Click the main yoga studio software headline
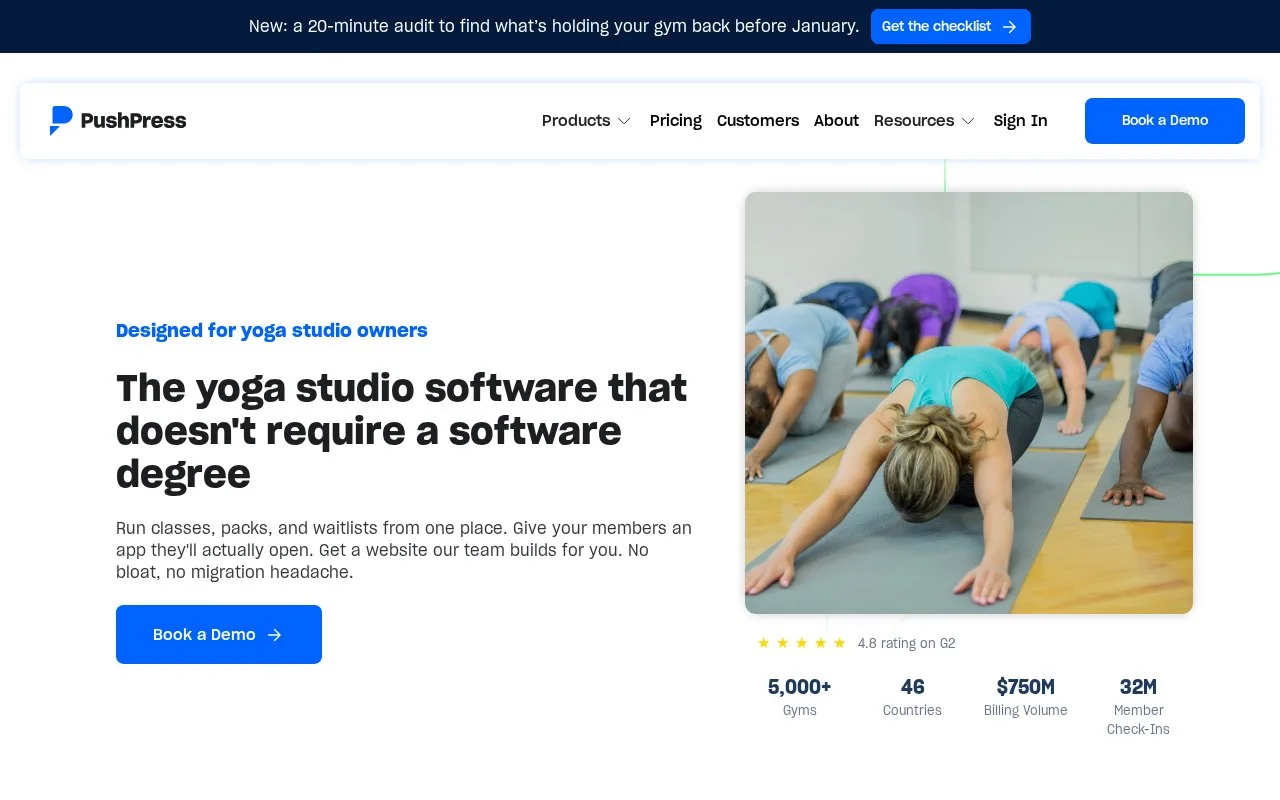 (402, 431)
